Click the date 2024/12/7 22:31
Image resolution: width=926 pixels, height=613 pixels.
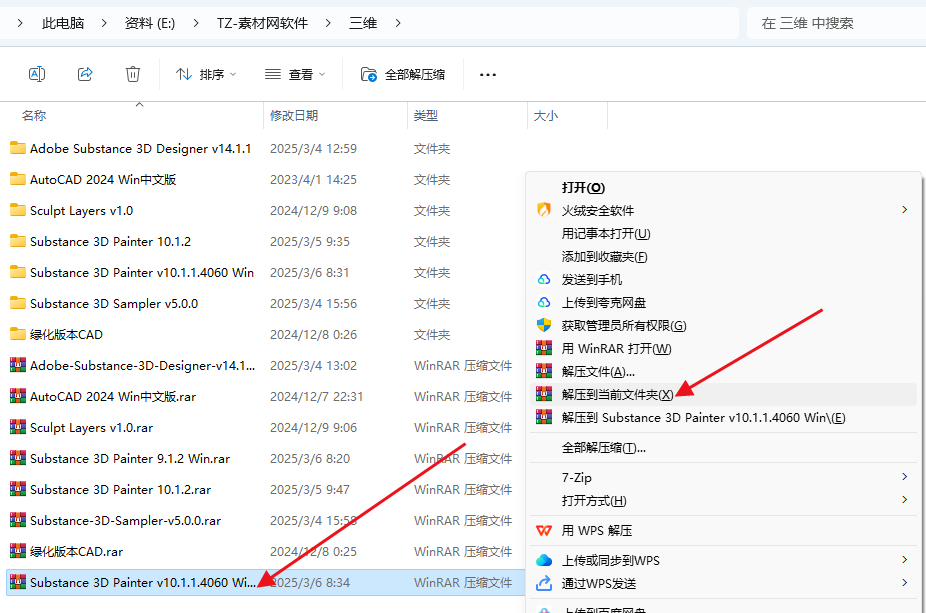point(316,396)
